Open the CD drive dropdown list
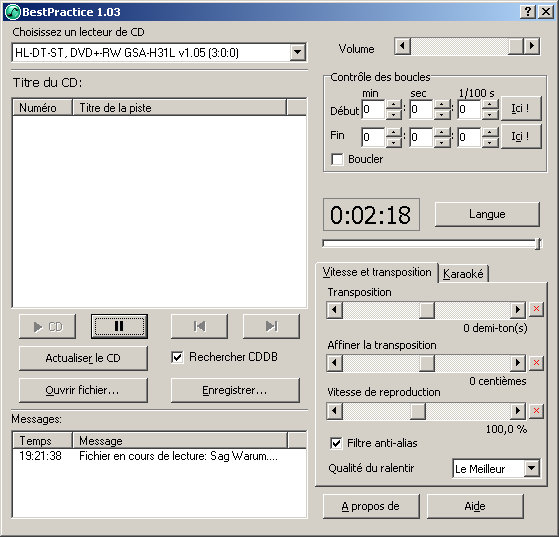 click(297, 53)
